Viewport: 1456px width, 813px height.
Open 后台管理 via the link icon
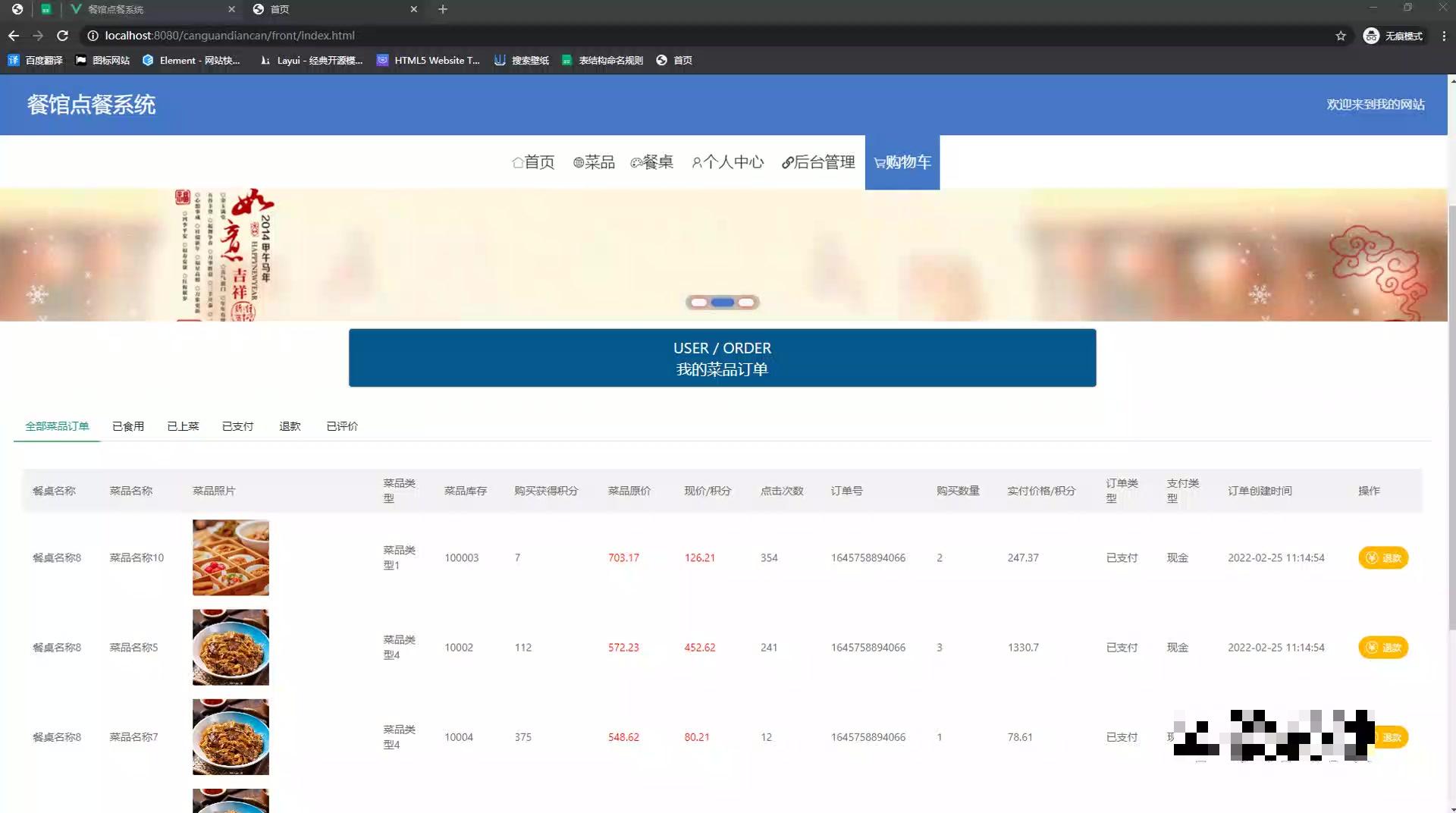[x=787, y=162]
